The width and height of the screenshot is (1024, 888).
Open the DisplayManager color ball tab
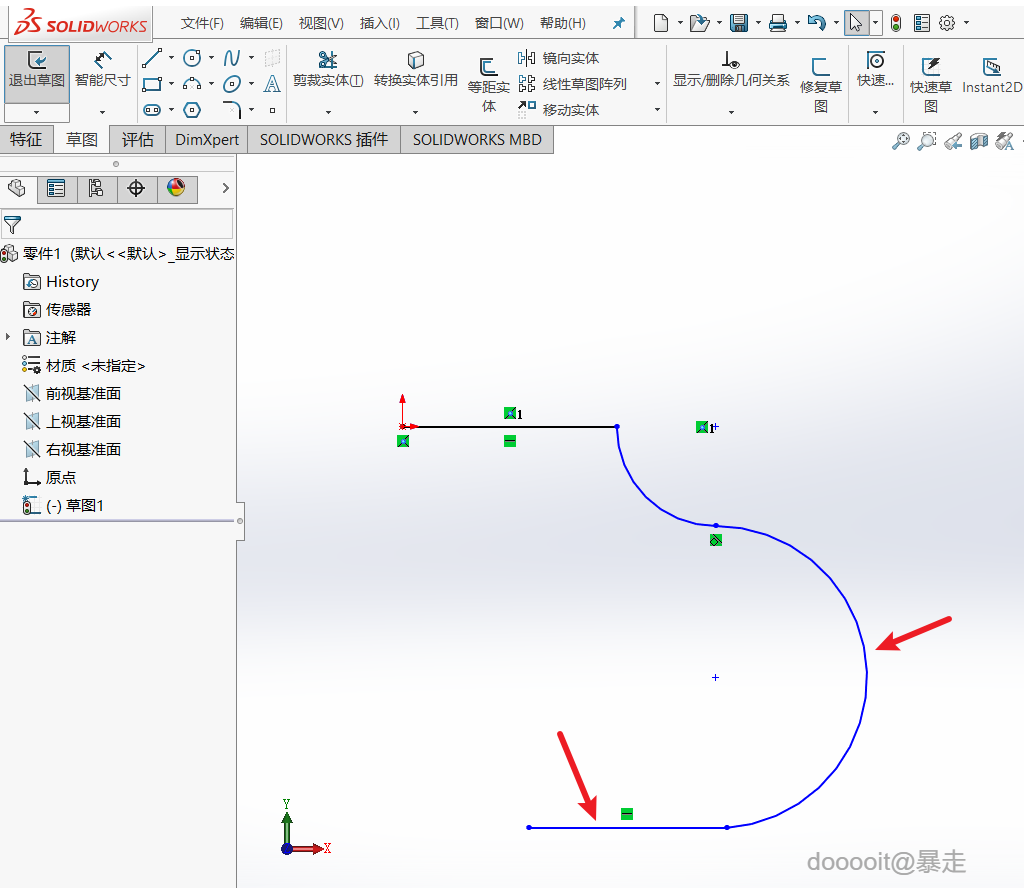coord(176,188)
